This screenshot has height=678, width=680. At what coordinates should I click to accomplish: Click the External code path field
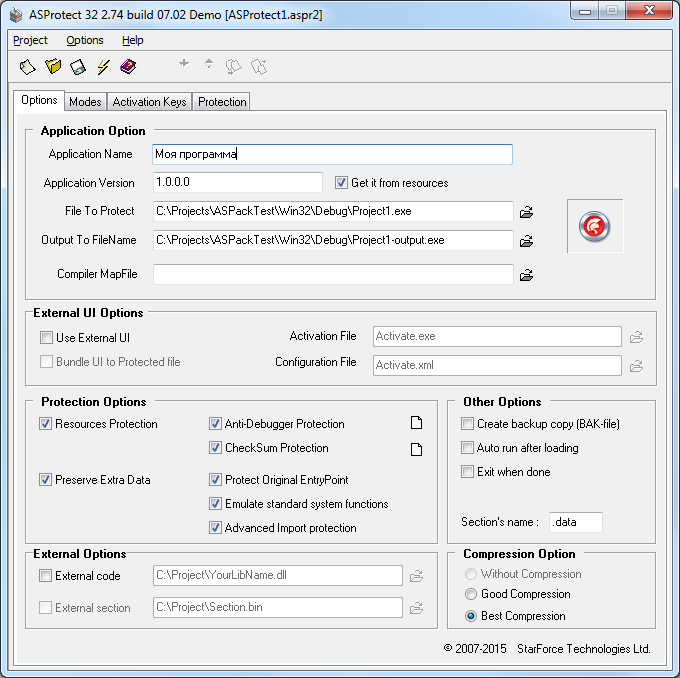(x=278, y=575)
